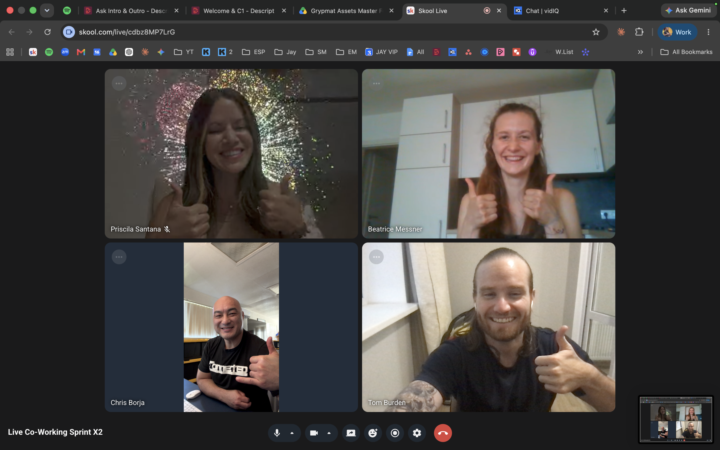Expand camera options arrow
This screenshot has height=450, width=720.
click(x=329, y=433)
